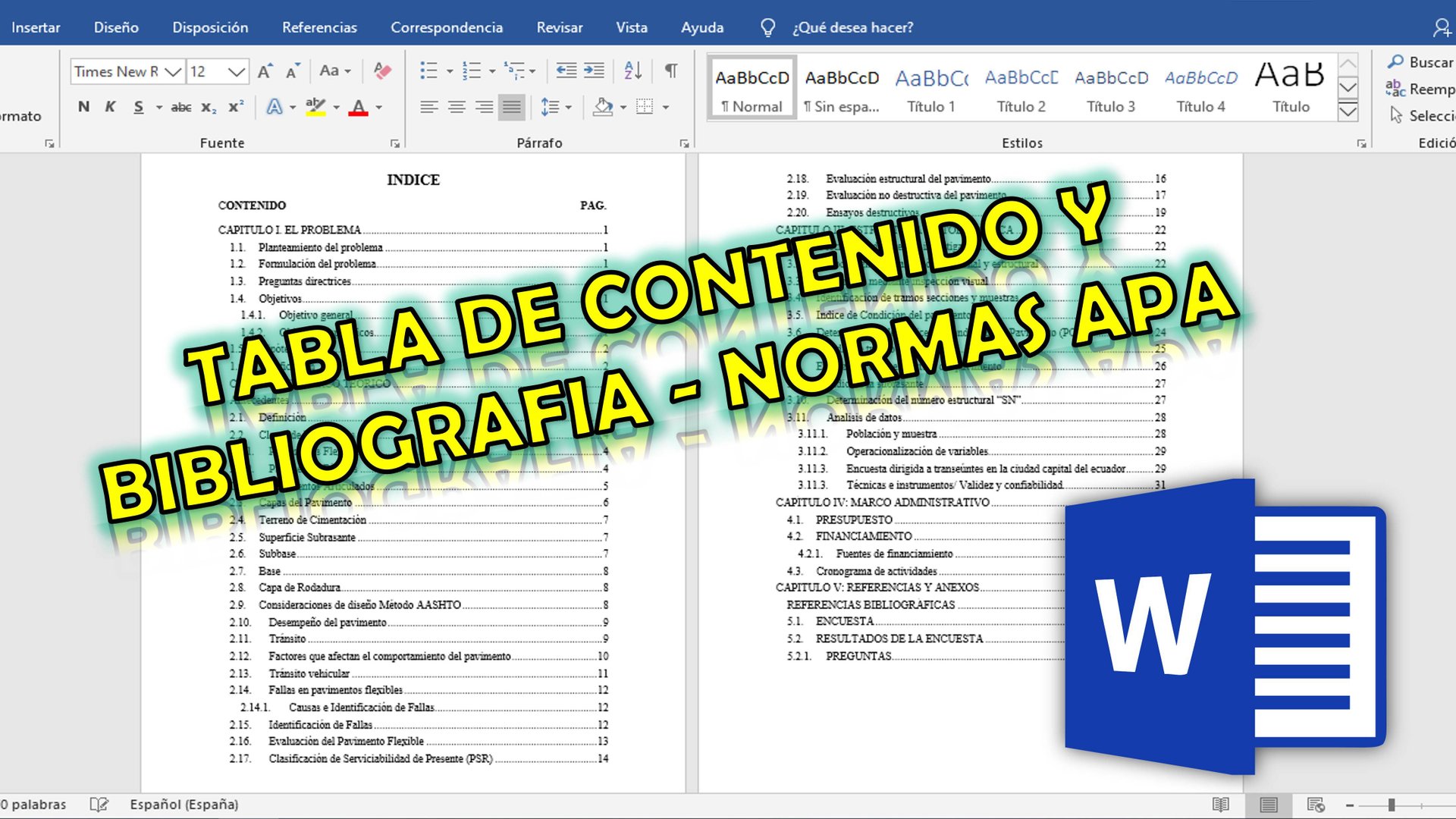Click the Clear Formatting eraser icon

pyautogui.click(x=383, y=71)
